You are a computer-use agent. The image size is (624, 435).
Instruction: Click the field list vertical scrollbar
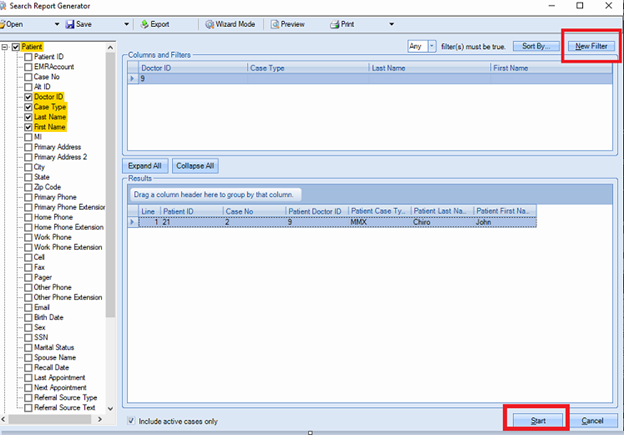pyautogui.click(x=111, y=200)
